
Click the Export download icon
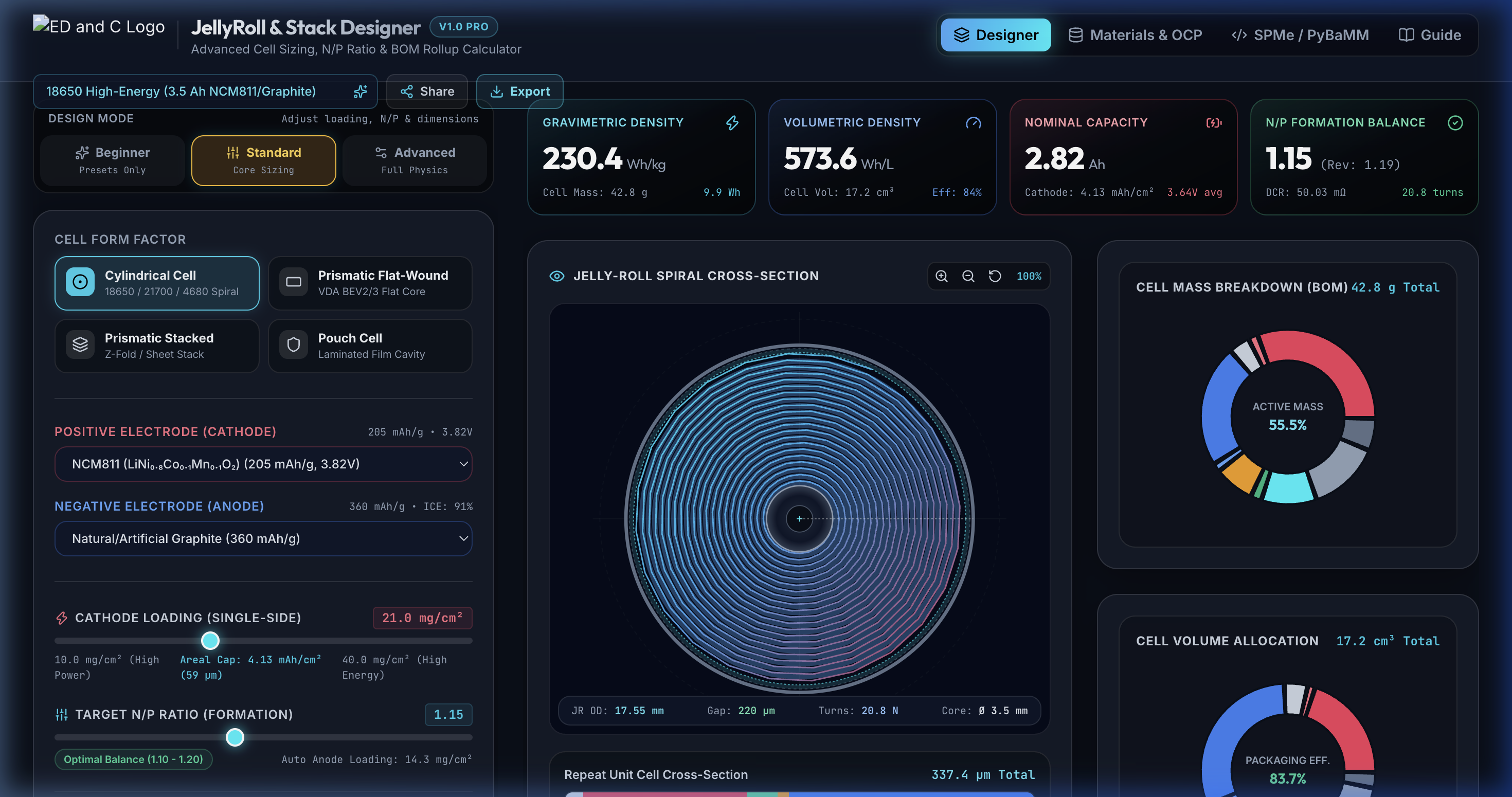point(497,92)
